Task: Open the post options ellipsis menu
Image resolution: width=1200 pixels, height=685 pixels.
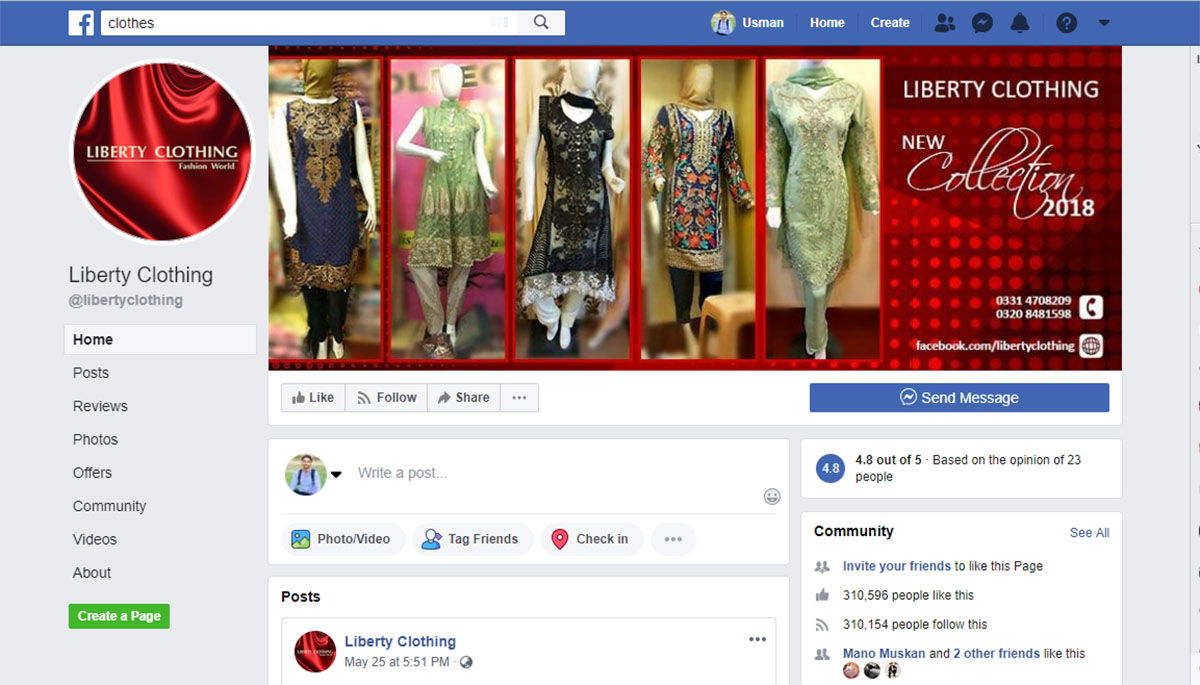Action: coord(758,640)
